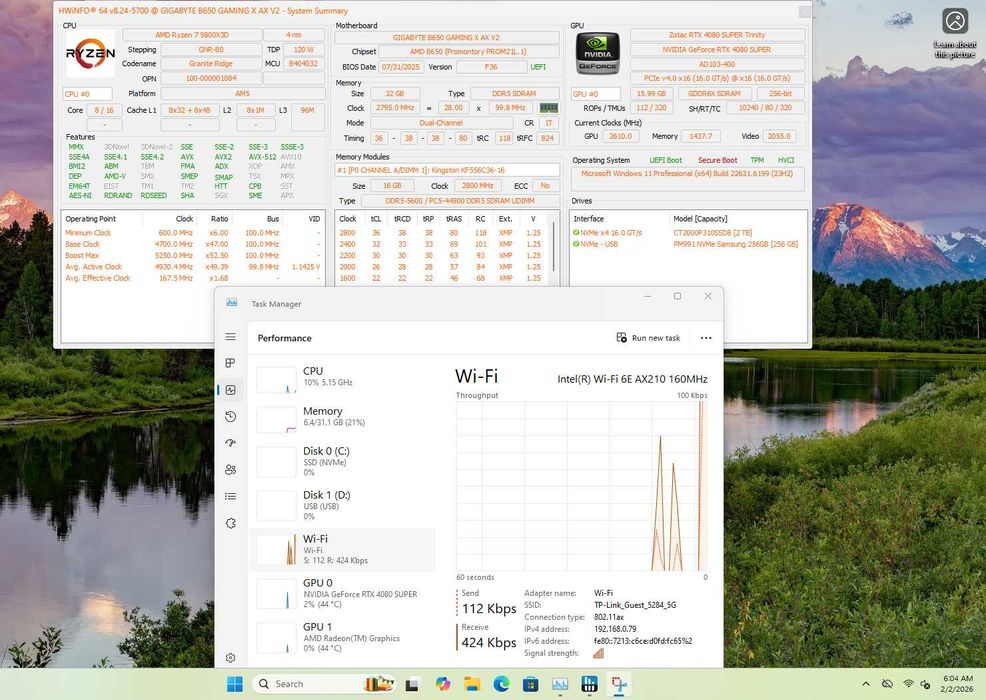The height and width of the screenshot is (700, 986).
Task: Click Ryzen logo in HWiNFO CPU section
Action: tap(91, 53)
